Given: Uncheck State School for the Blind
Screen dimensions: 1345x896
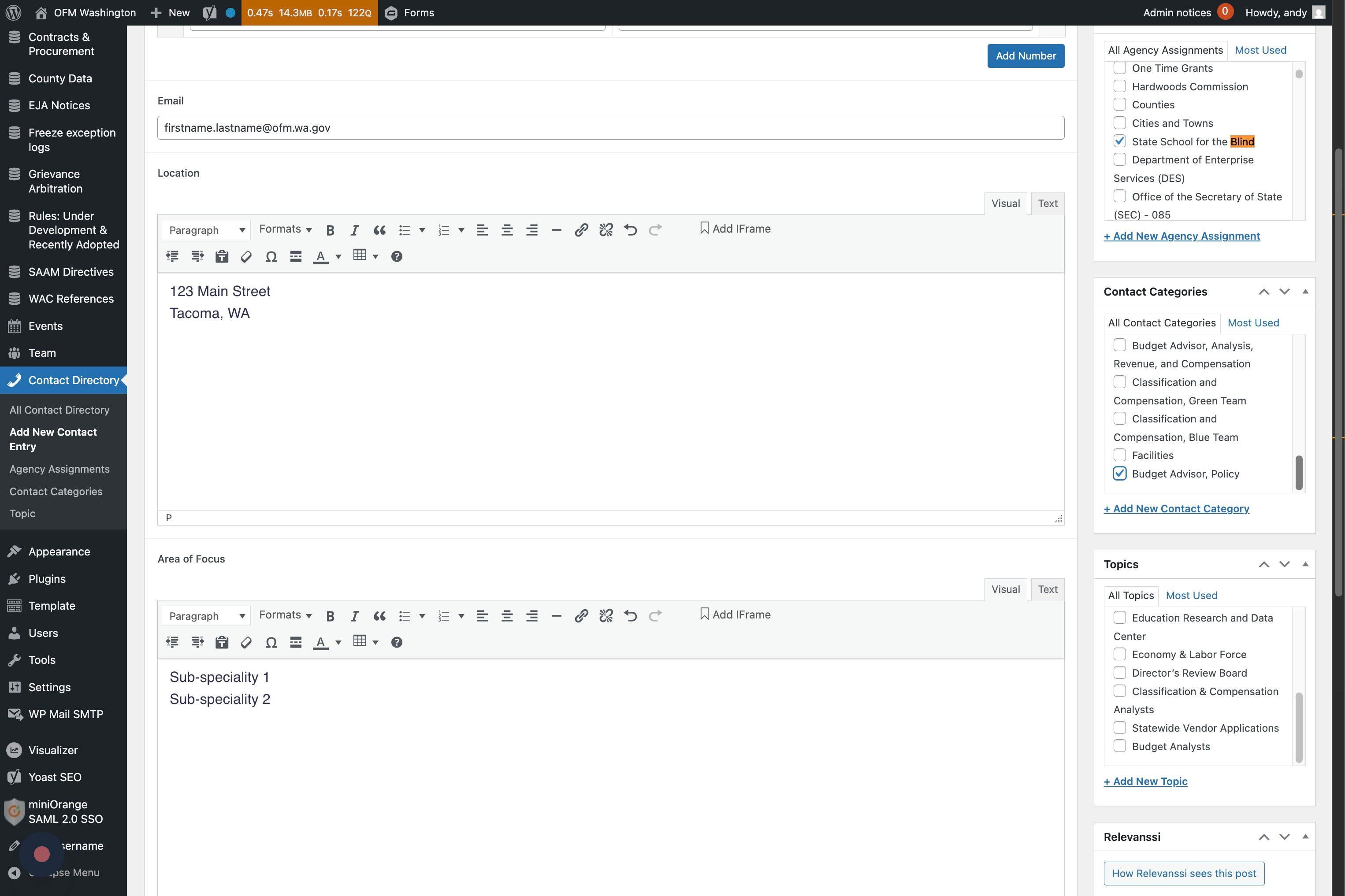Looking at the screenshot, I should pyautogui.click(x=1119, y=141).
